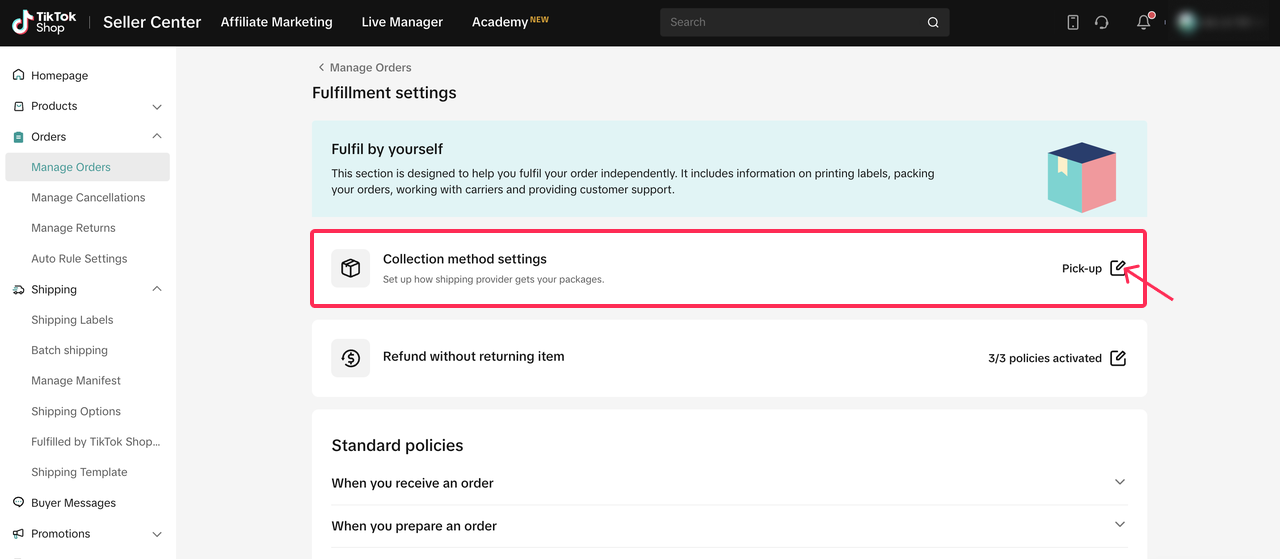The image size is (1280, 559).
Task: Click the headset support icon
Action: click(1102, 22)
